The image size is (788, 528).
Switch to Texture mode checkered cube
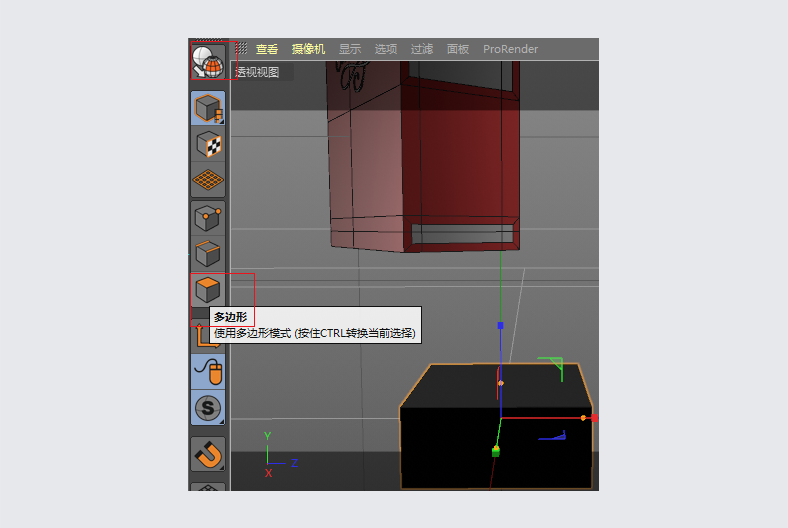pos(208,144)
